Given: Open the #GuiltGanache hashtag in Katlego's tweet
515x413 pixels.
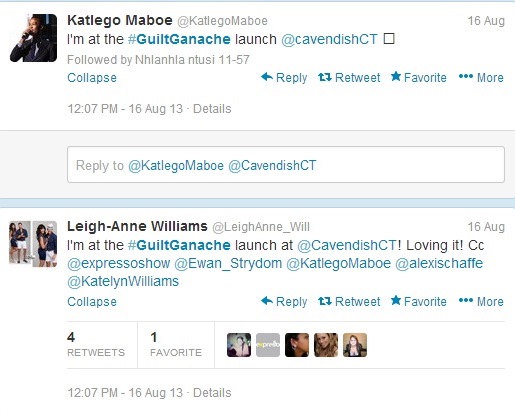Looking at the screenshot, I should point(179,39).
